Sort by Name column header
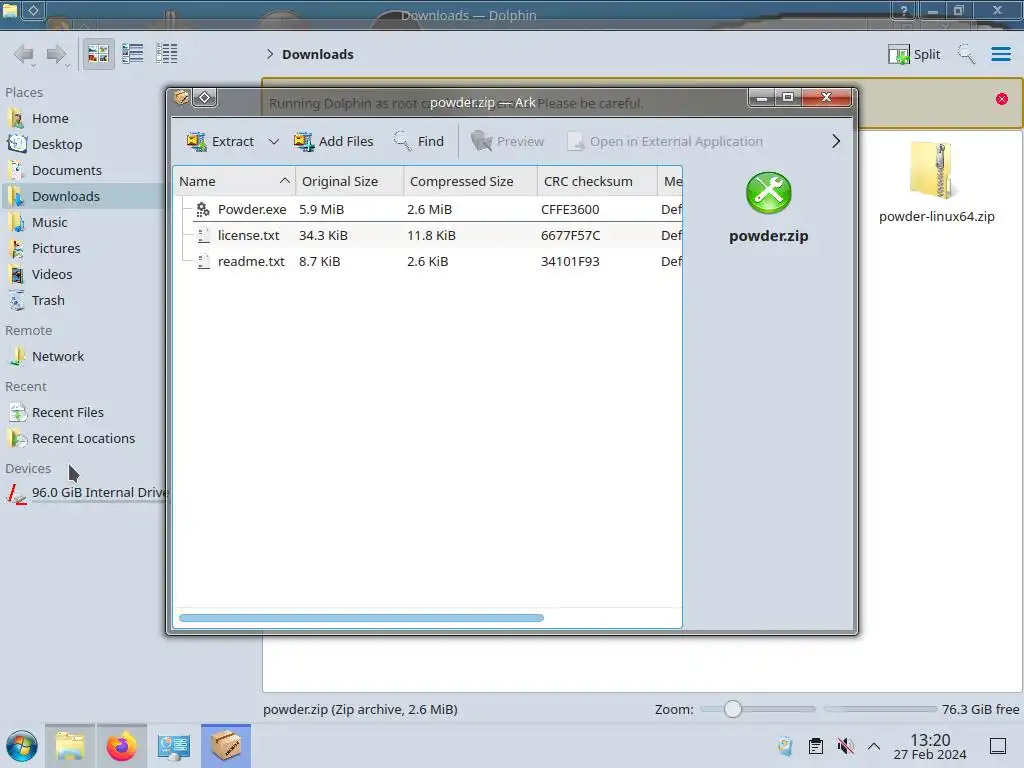This screenshot has width=1024, height=768. tap(234, 181)
